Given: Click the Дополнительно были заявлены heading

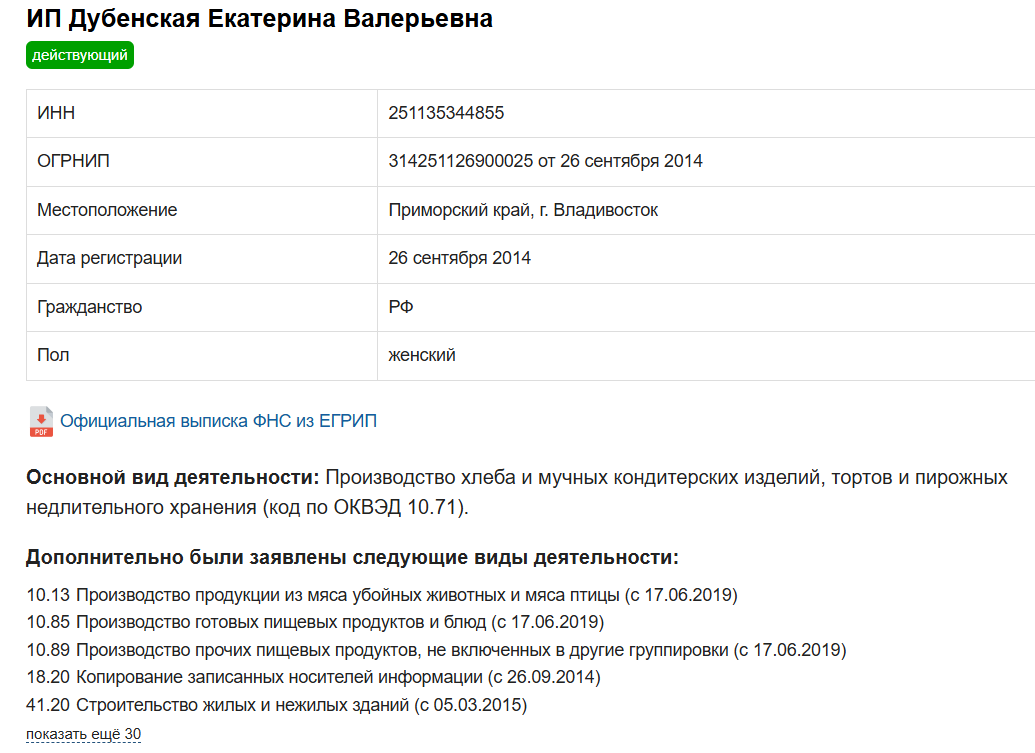Looking at the screenshot, I should pyautogui.click(x=352, y=557).
